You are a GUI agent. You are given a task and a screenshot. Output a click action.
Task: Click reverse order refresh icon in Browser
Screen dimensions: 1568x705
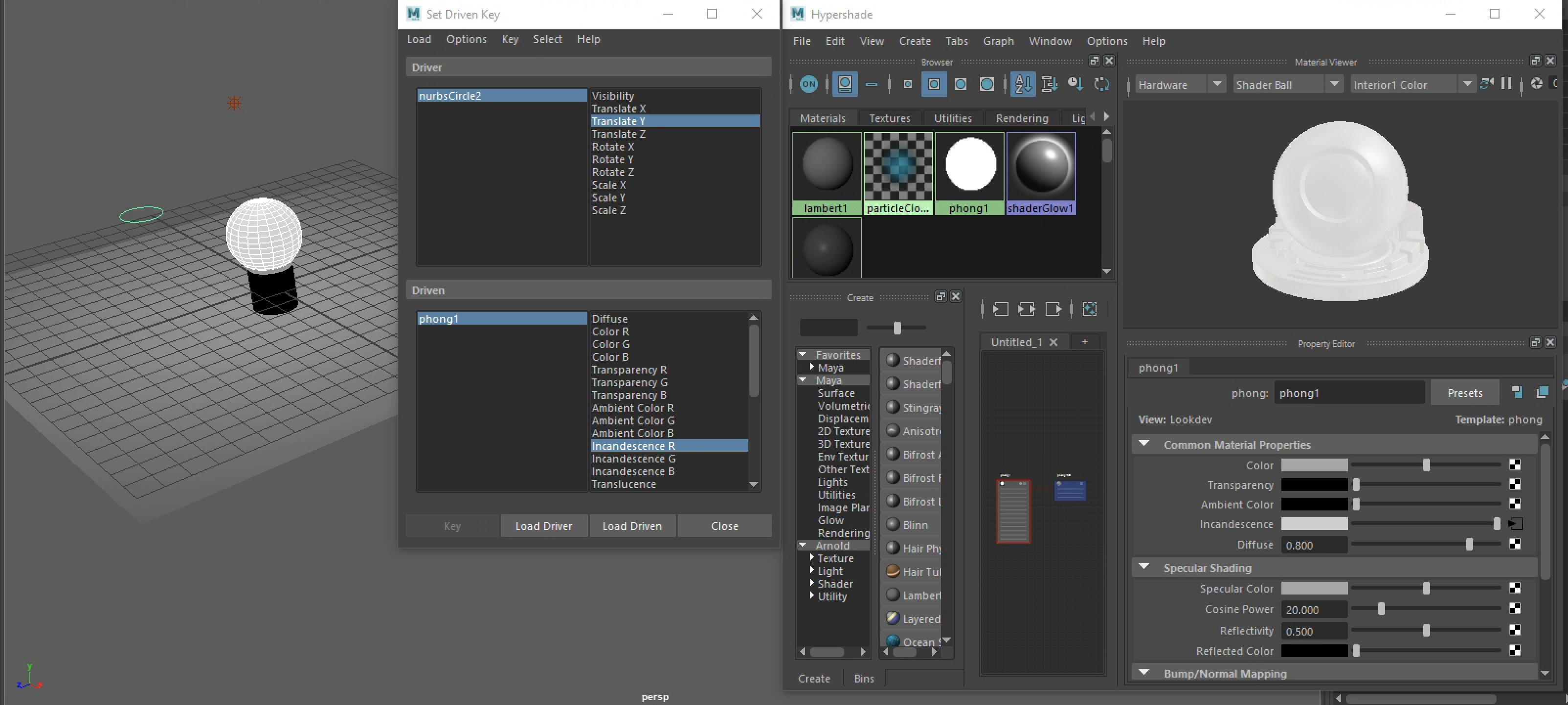point(1102,85)
